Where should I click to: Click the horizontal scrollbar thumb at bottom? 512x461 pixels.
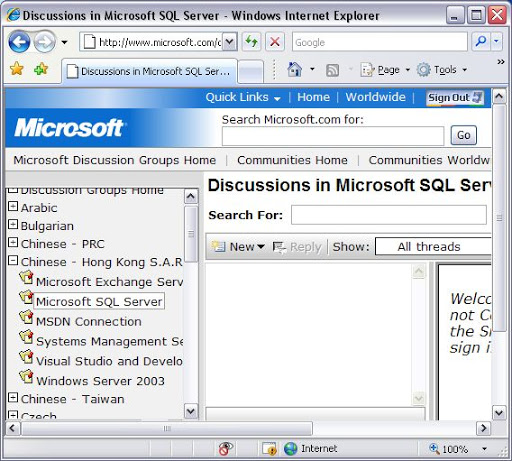tap(167, 428)
